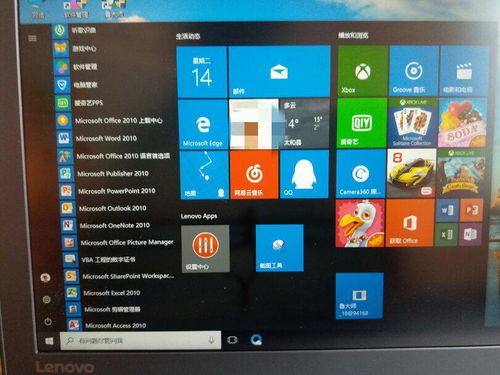Open the QQ penguin tile
The height and width of the screenshot is (375, 500).
[304, 174]
